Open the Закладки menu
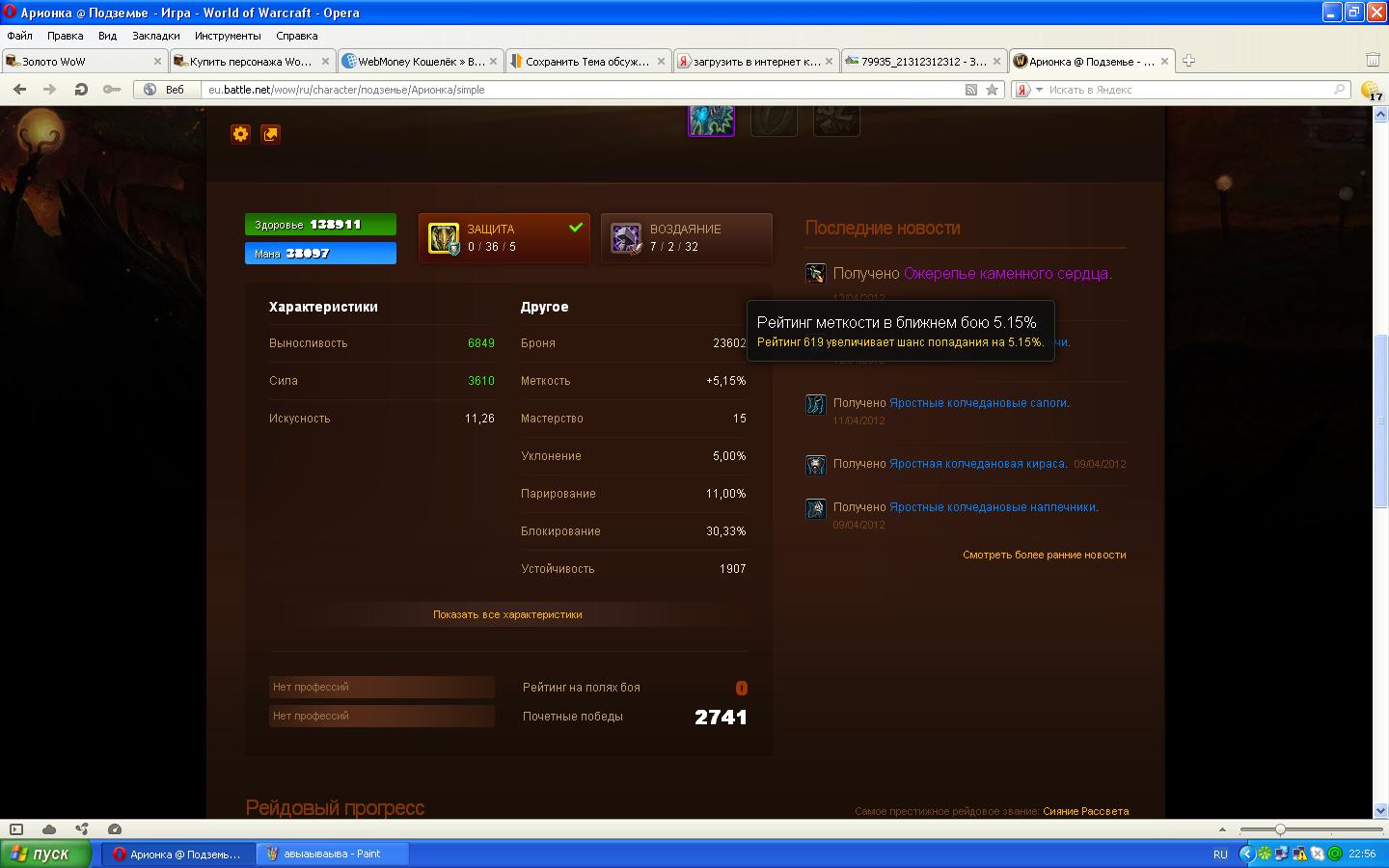Viewport: 1389px width, 868px height. (x=155, y=36)
